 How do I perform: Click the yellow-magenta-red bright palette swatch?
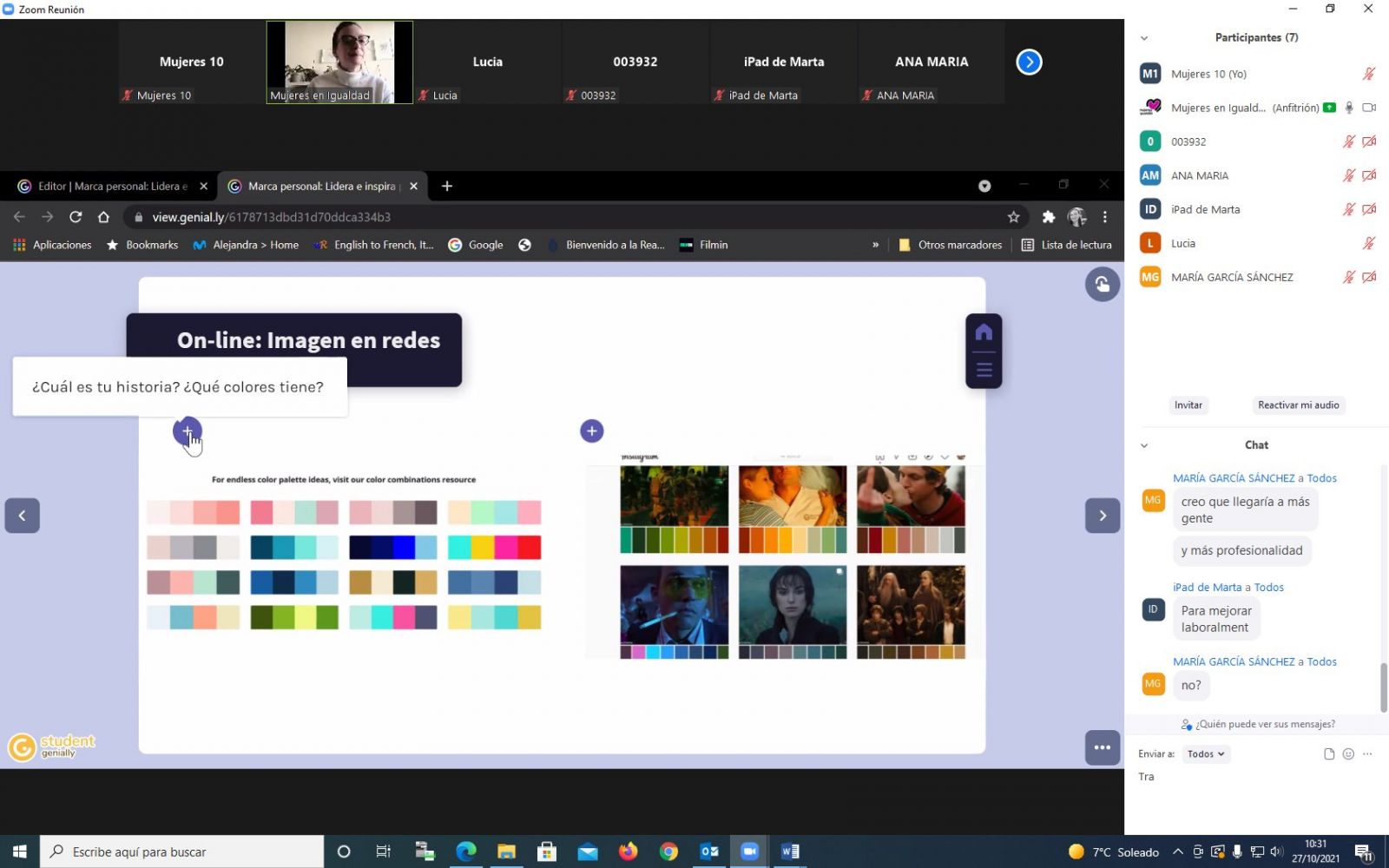point(494,547)
